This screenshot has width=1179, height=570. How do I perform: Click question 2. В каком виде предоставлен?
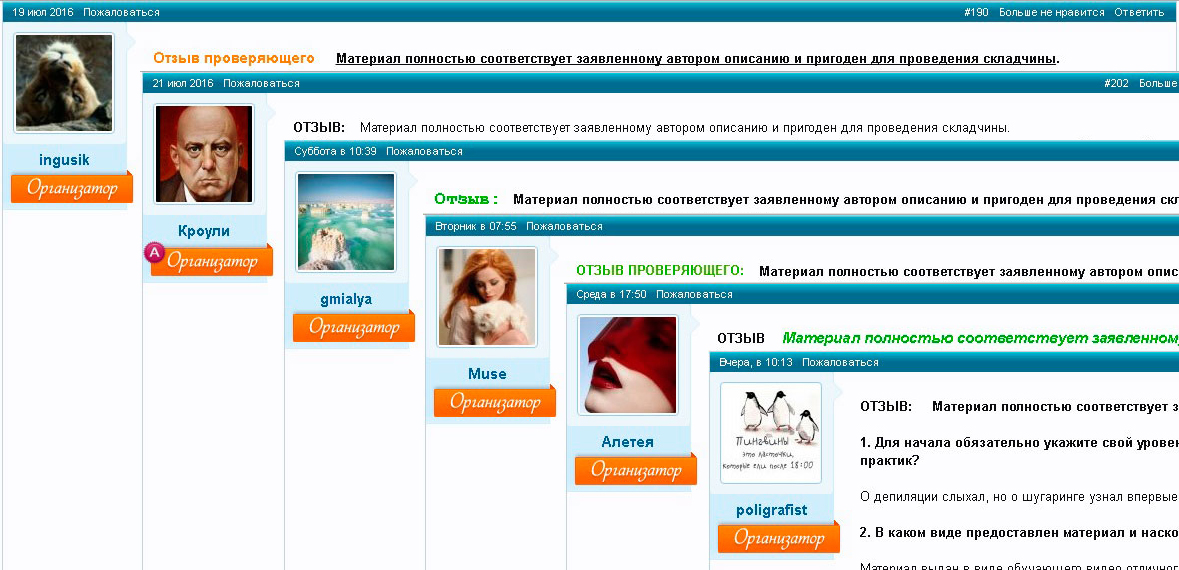click(x=1020, y=532)
